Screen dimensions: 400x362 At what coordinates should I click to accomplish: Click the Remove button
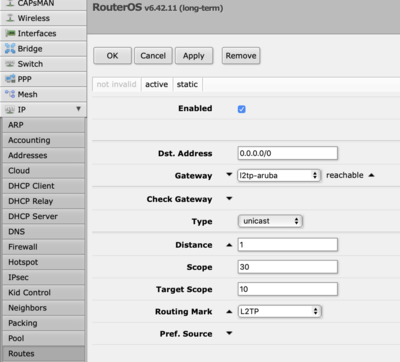(241, 56)
